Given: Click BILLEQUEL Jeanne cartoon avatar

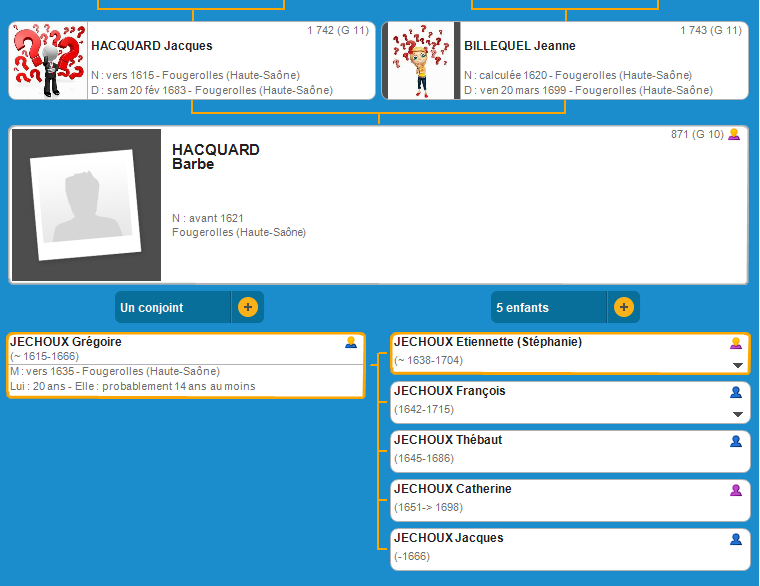Looking at the screenshot, I should pyautogui.click(x=419, y=62).
